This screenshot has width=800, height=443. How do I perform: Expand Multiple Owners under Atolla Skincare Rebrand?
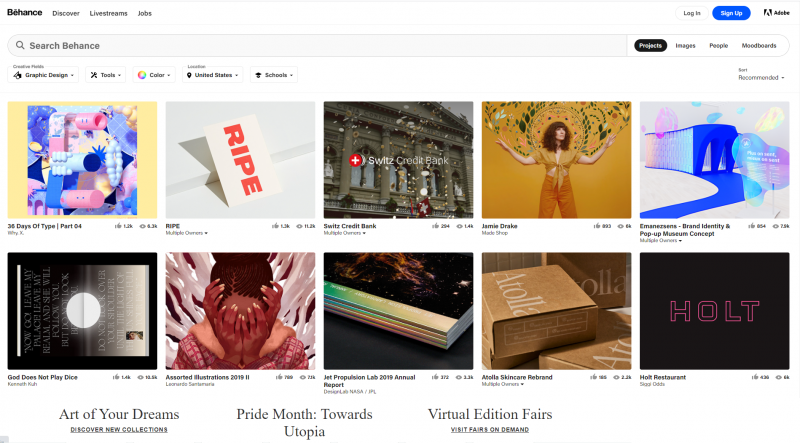click(x=503, y=384)
